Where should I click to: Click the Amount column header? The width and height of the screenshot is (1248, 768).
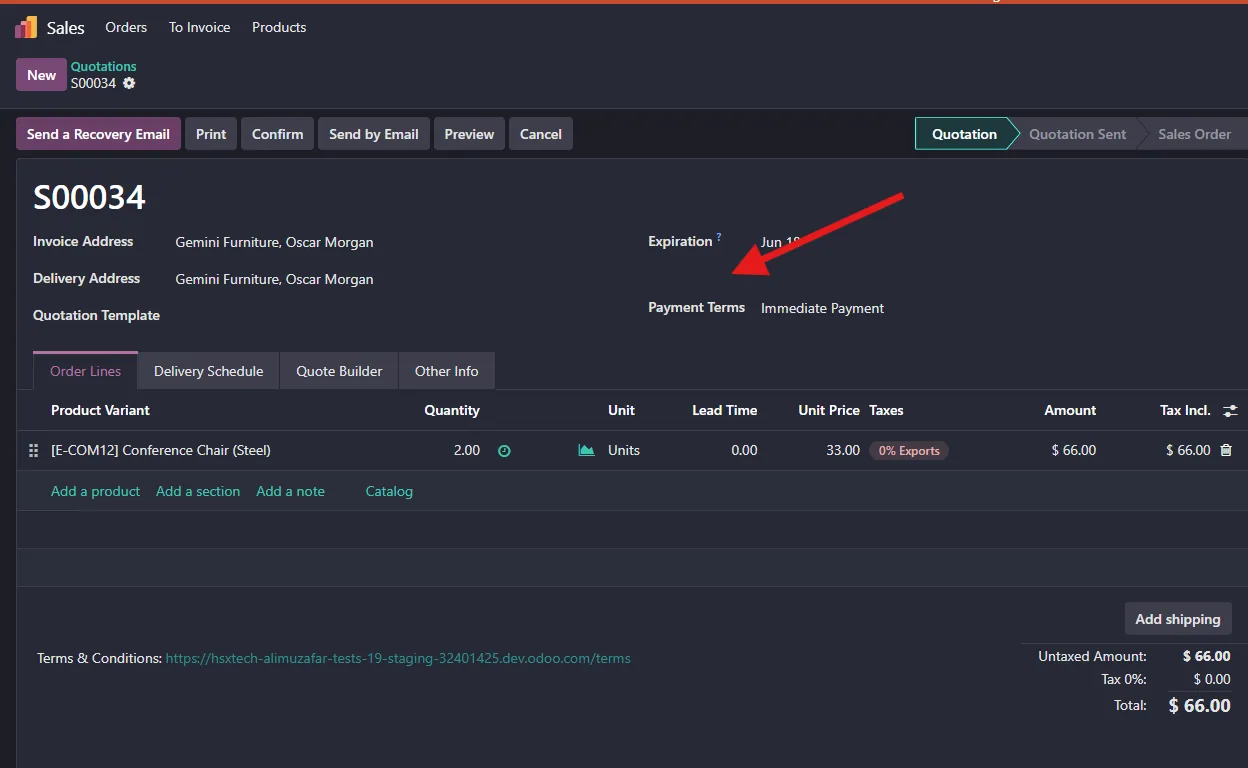click(x=1070, y=411)
